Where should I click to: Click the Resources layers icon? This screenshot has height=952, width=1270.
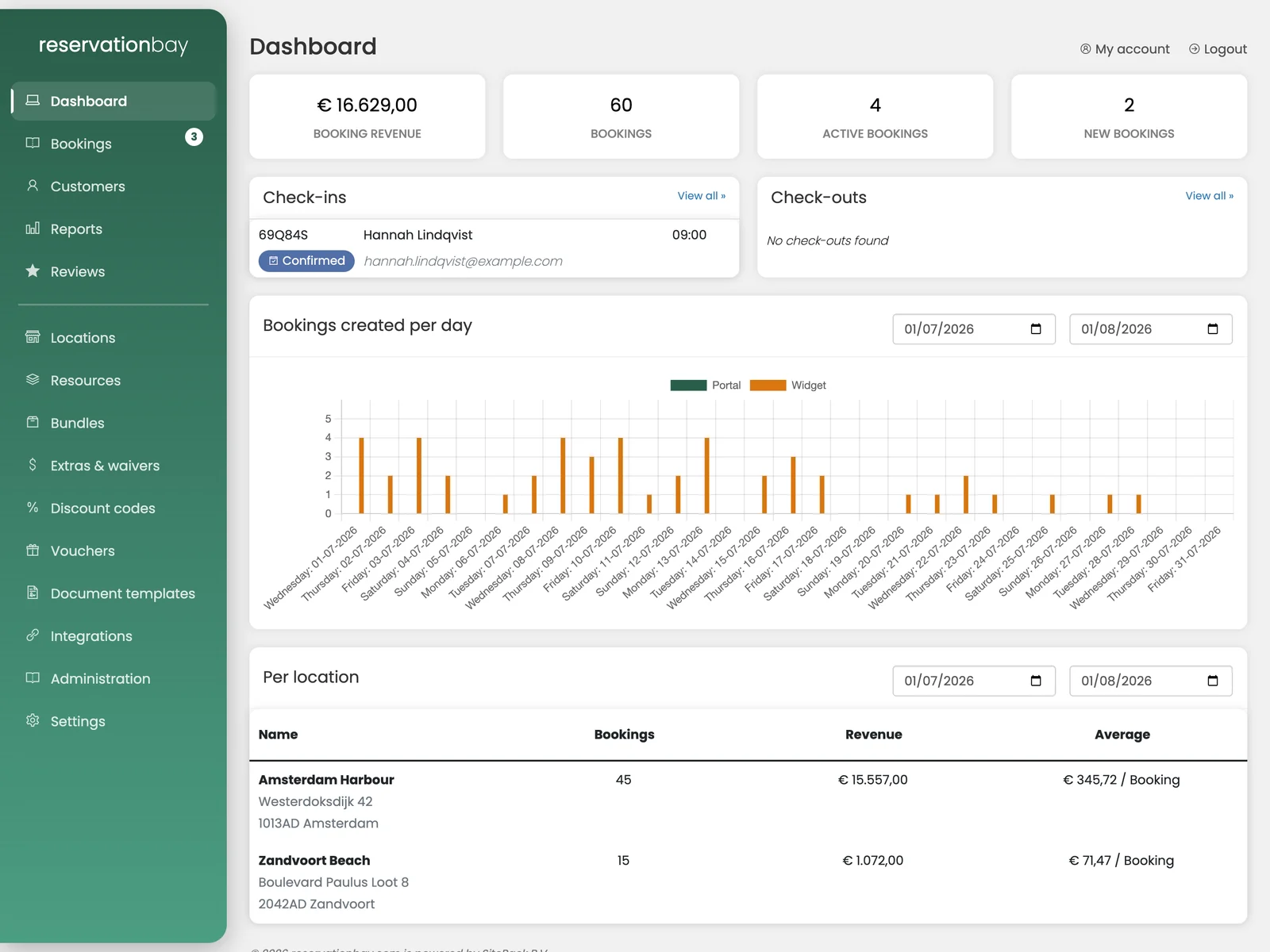point(33,379)
